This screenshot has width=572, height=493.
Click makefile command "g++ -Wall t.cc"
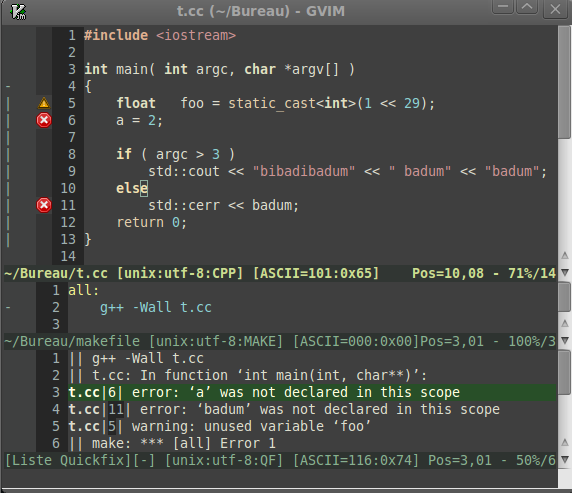click(156, 307)
